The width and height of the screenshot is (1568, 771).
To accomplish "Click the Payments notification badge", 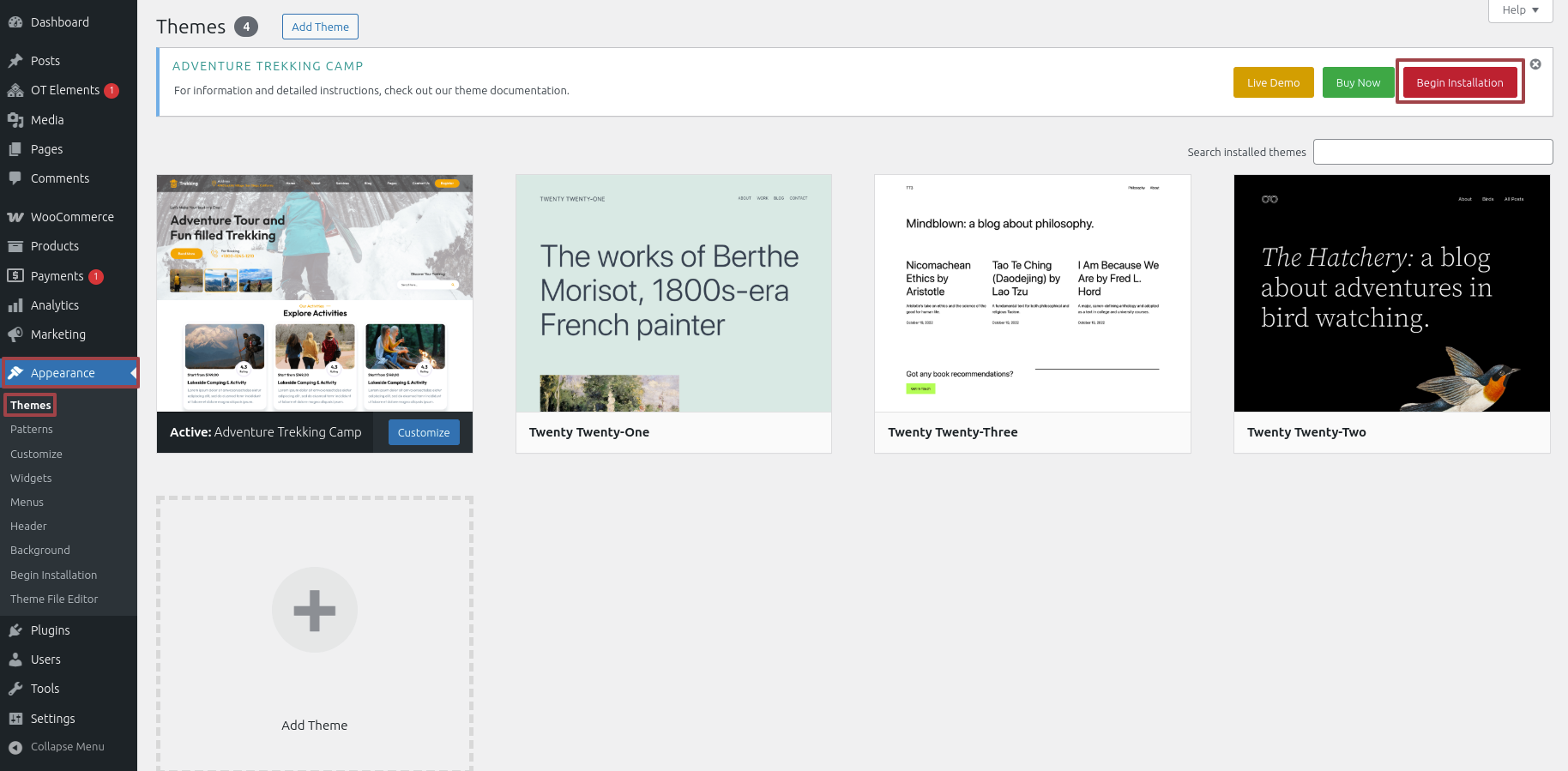I will point(96,276).
